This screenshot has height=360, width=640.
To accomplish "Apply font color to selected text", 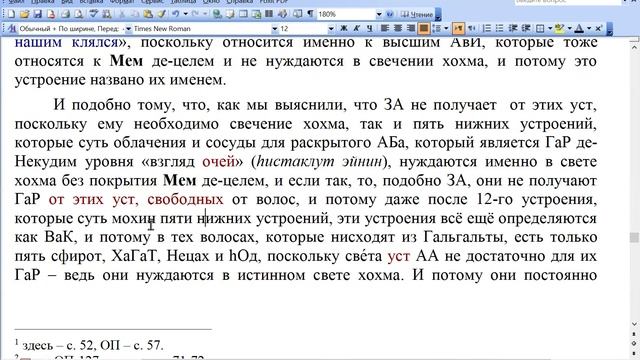I will 579,28.
